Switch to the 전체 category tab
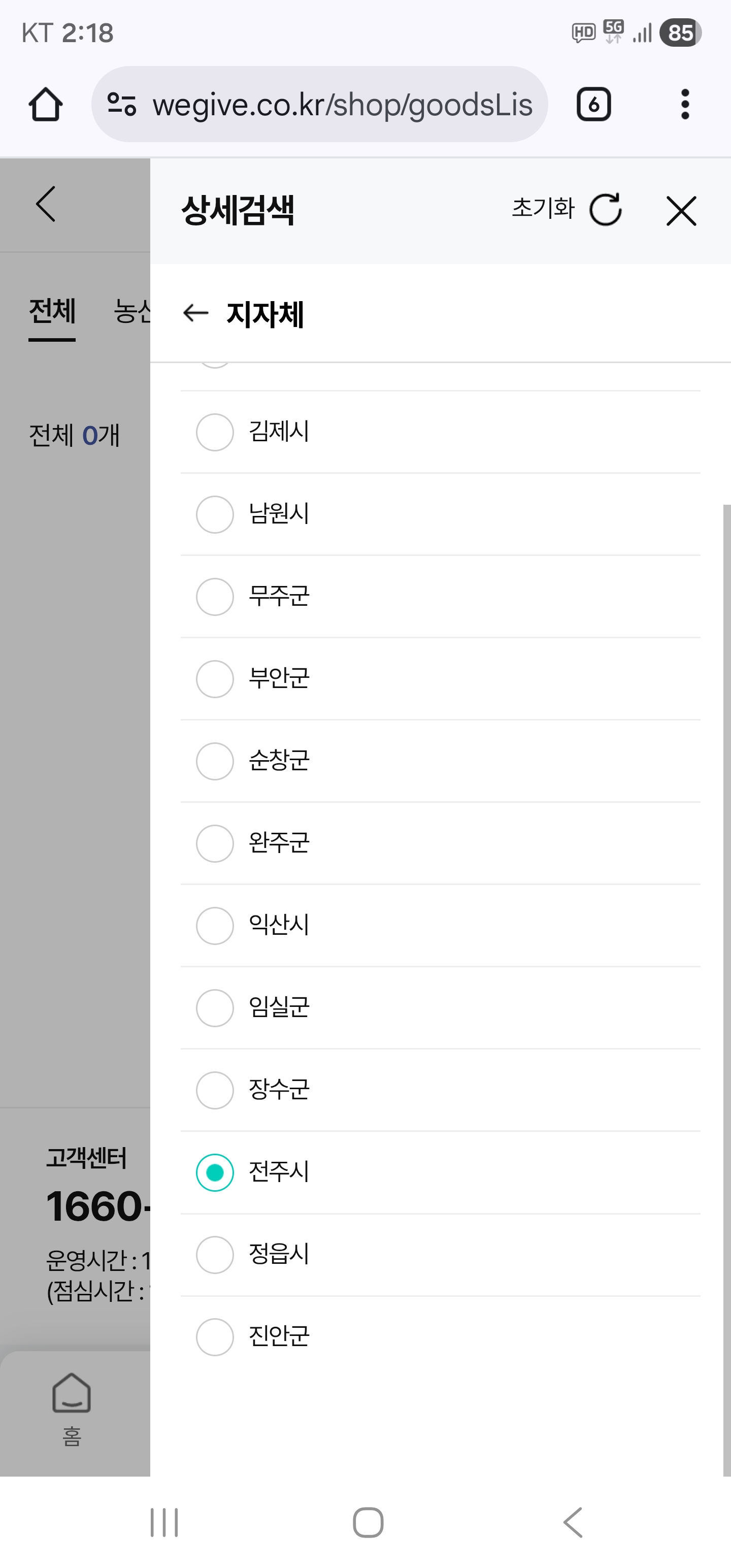The height and width of the screenshot is (1568, 731). pos(52,312)
